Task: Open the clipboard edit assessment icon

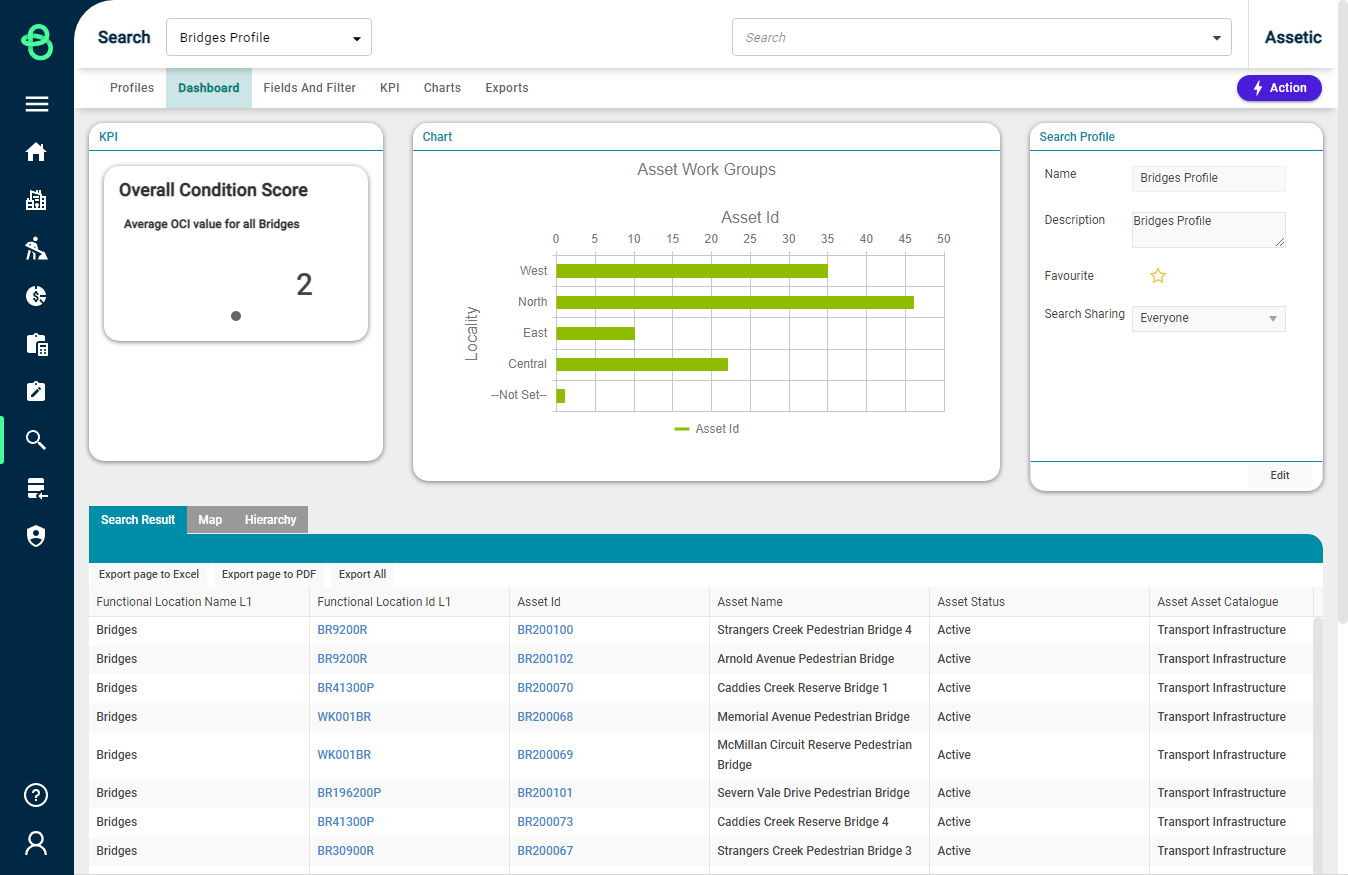Action: tap(37, 392)
